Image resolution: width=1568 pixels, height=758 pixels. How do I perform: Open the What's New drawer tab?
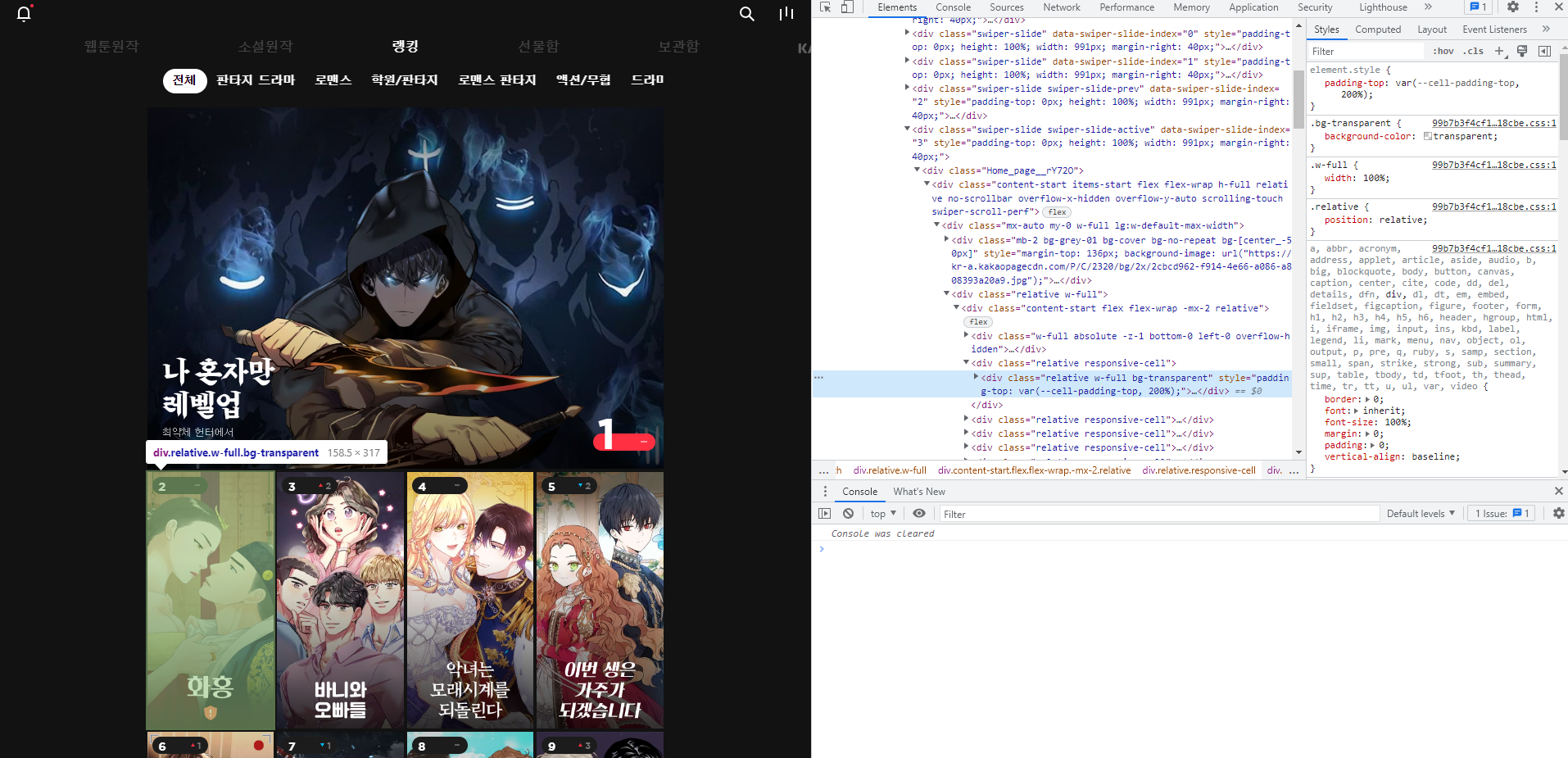coord(918,492)
